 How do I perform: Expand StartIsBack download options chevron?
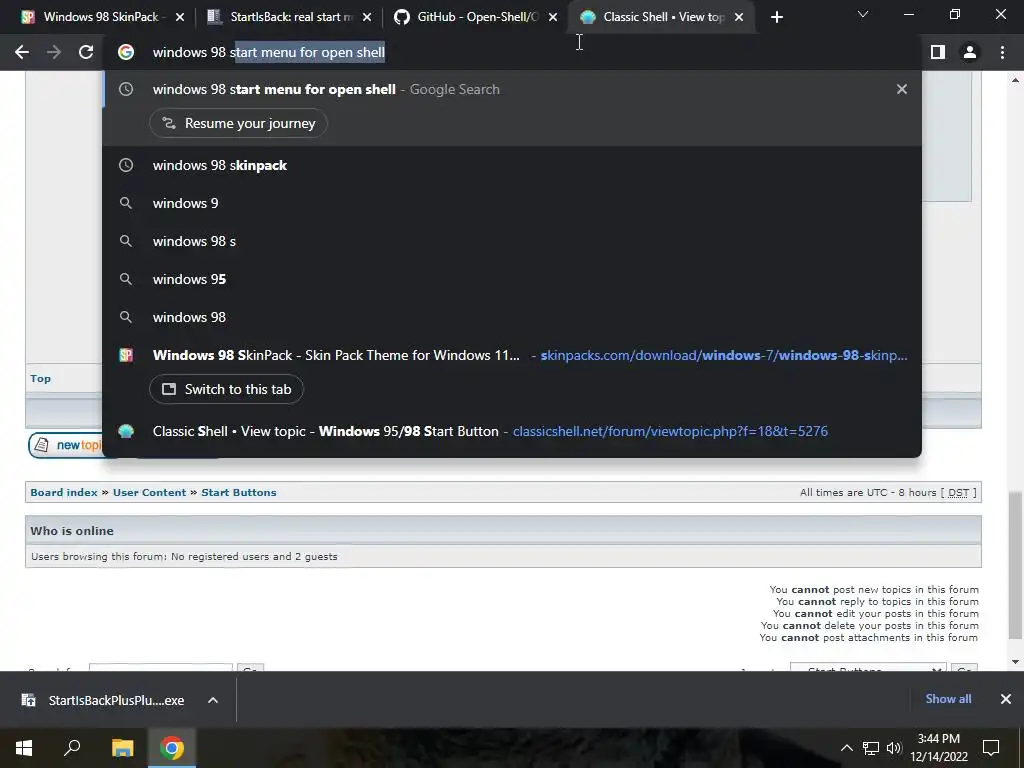pyautogui.click(x=213, y=700)
